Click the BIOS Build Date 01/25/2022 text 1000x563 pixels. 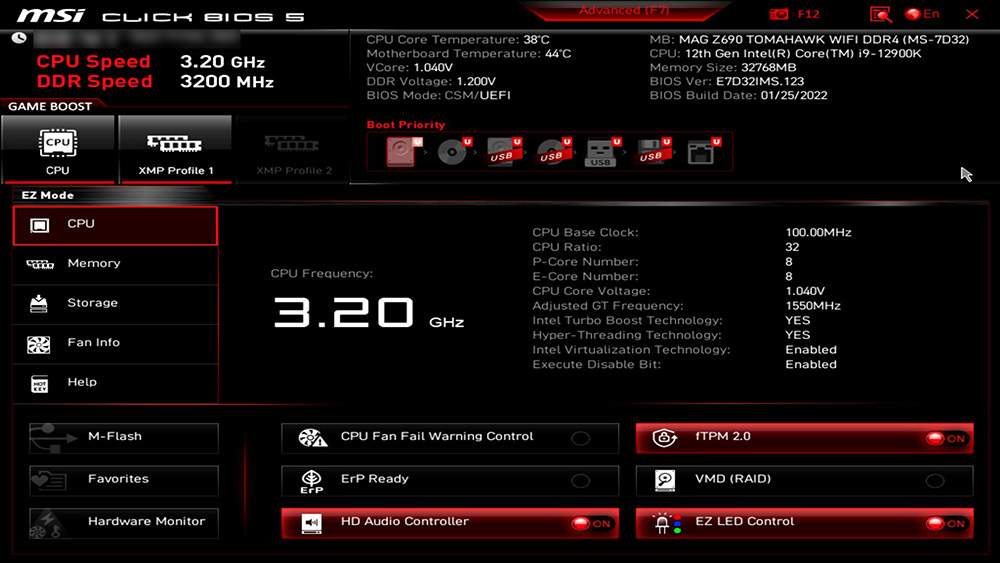point(739,96)
